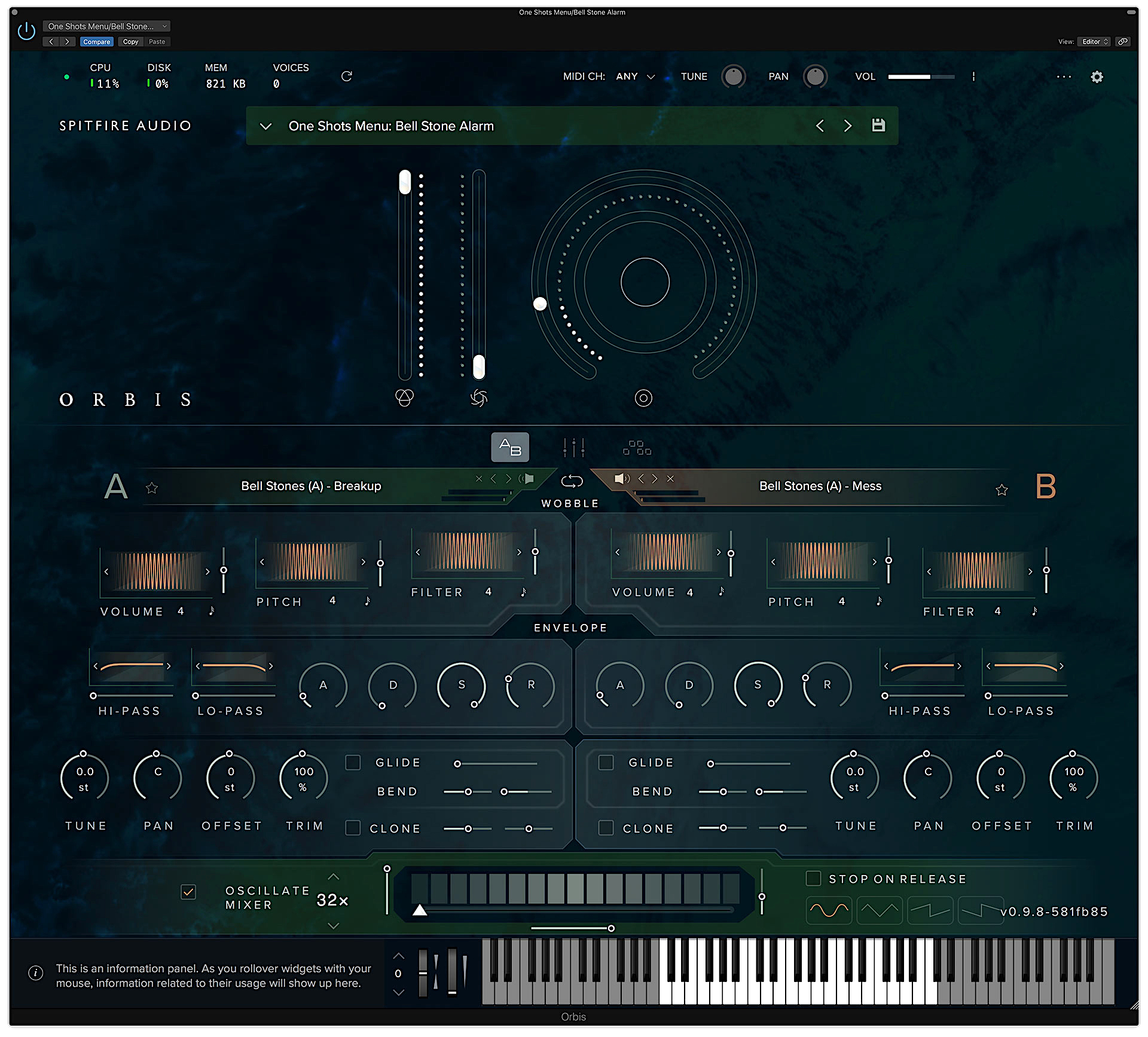Enable Stop On Release
The image size is (1148, 1037).
813,879
